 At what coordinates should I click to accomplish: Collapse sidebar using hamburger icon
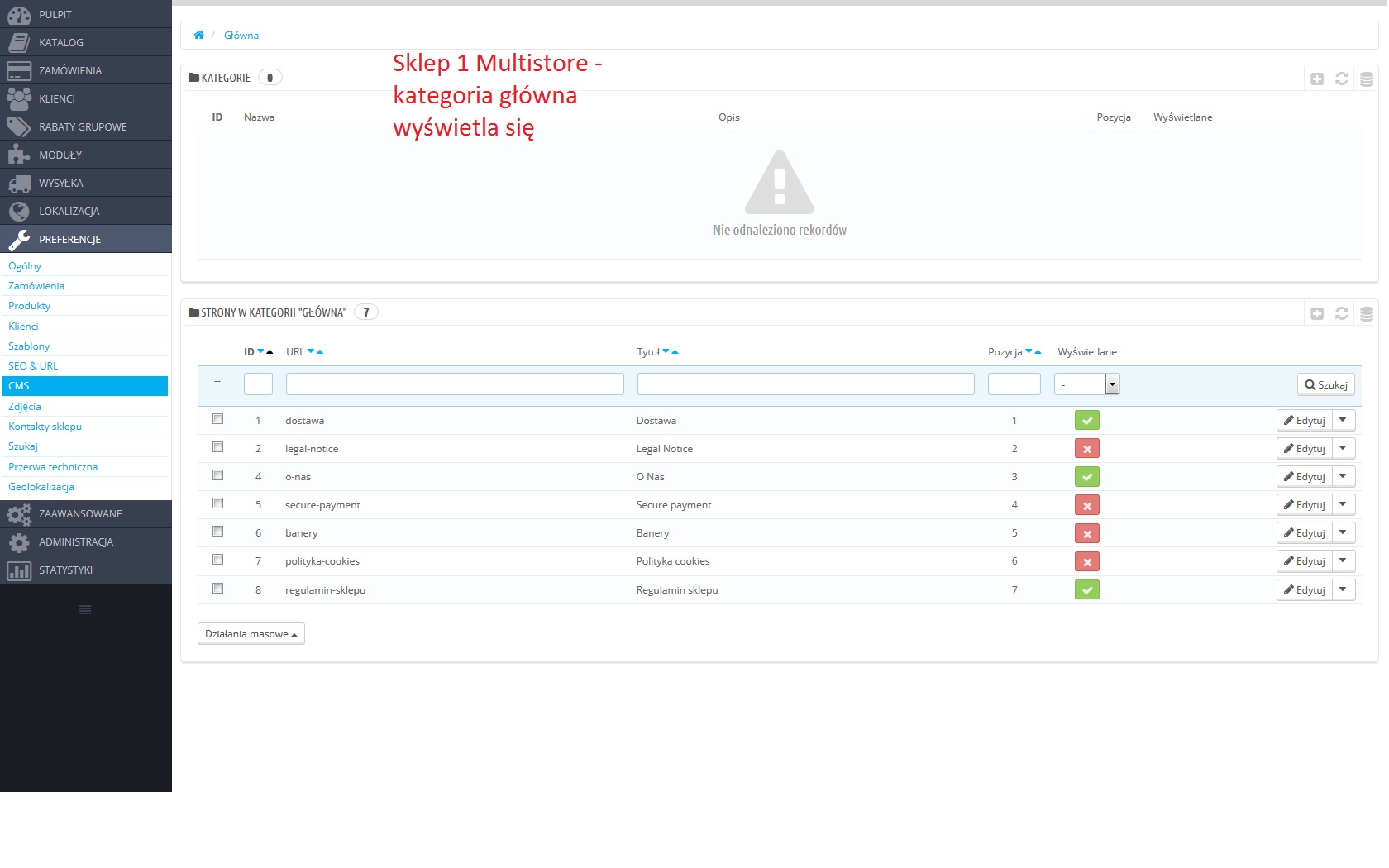click(85, 610)
